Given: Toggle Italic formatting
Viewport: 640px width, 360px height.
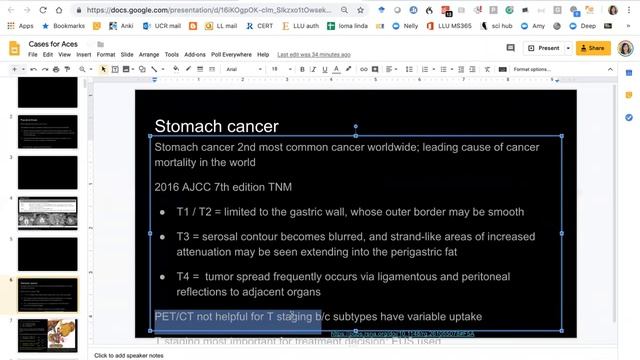Looking at the screenshot, I should 313,69.
